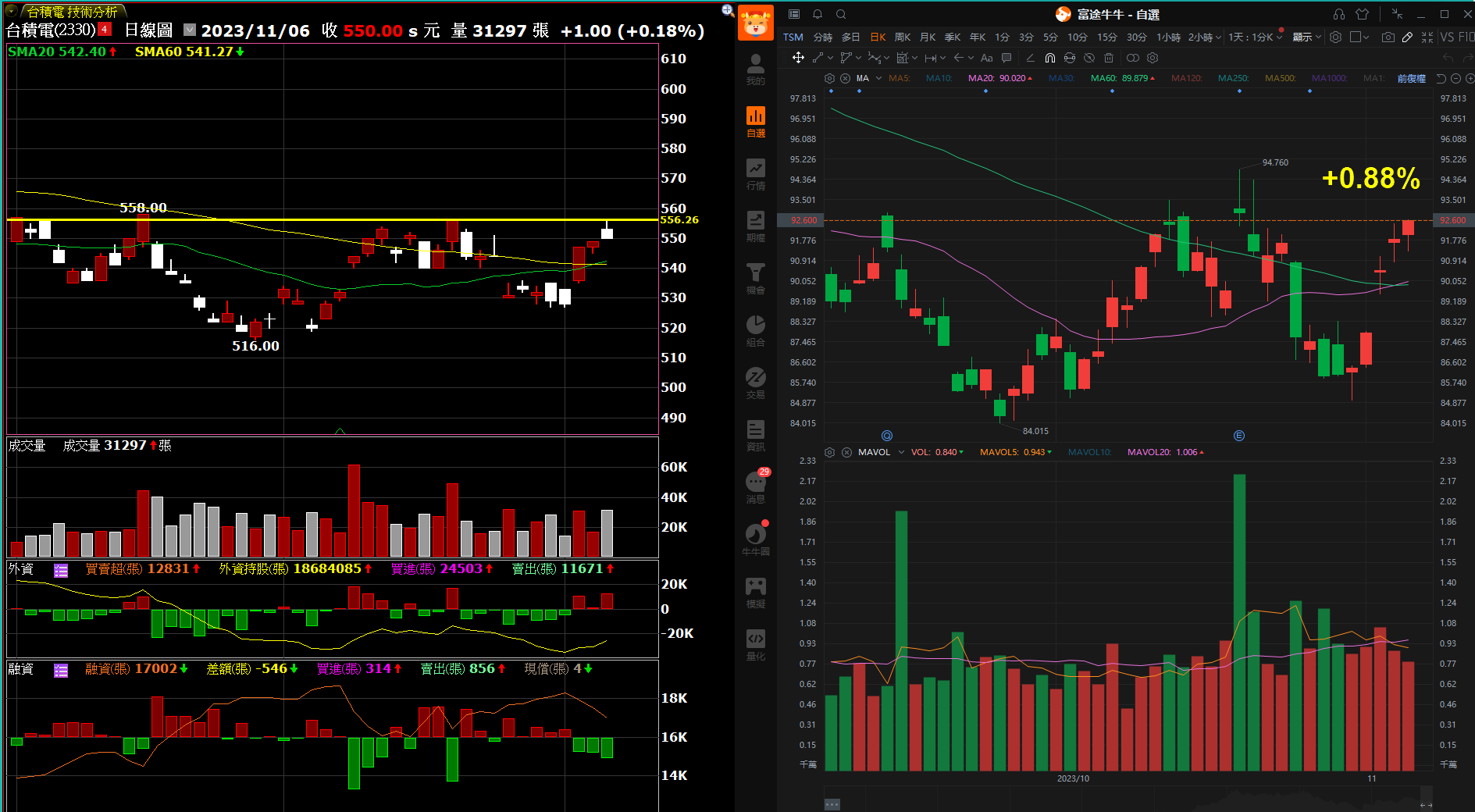This screenshot has width=1475, height=812.
Task: Click the chart zoom in plus button
Action: pyautogui.click(x=1470, y=78)
